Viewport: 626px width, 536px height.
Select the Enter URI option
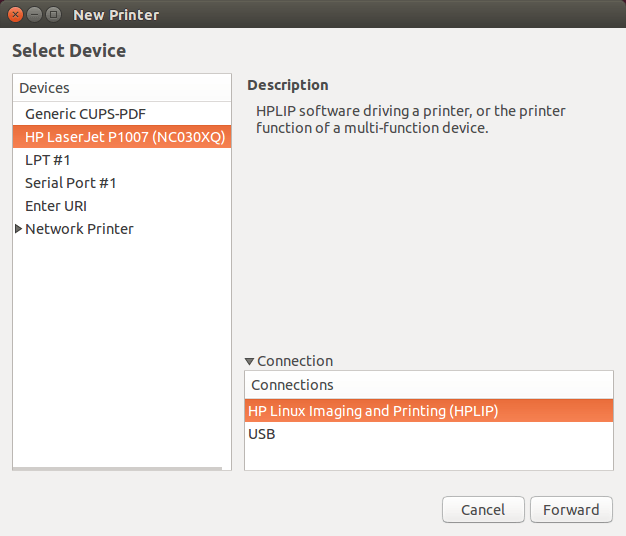[x=56, y=206]
